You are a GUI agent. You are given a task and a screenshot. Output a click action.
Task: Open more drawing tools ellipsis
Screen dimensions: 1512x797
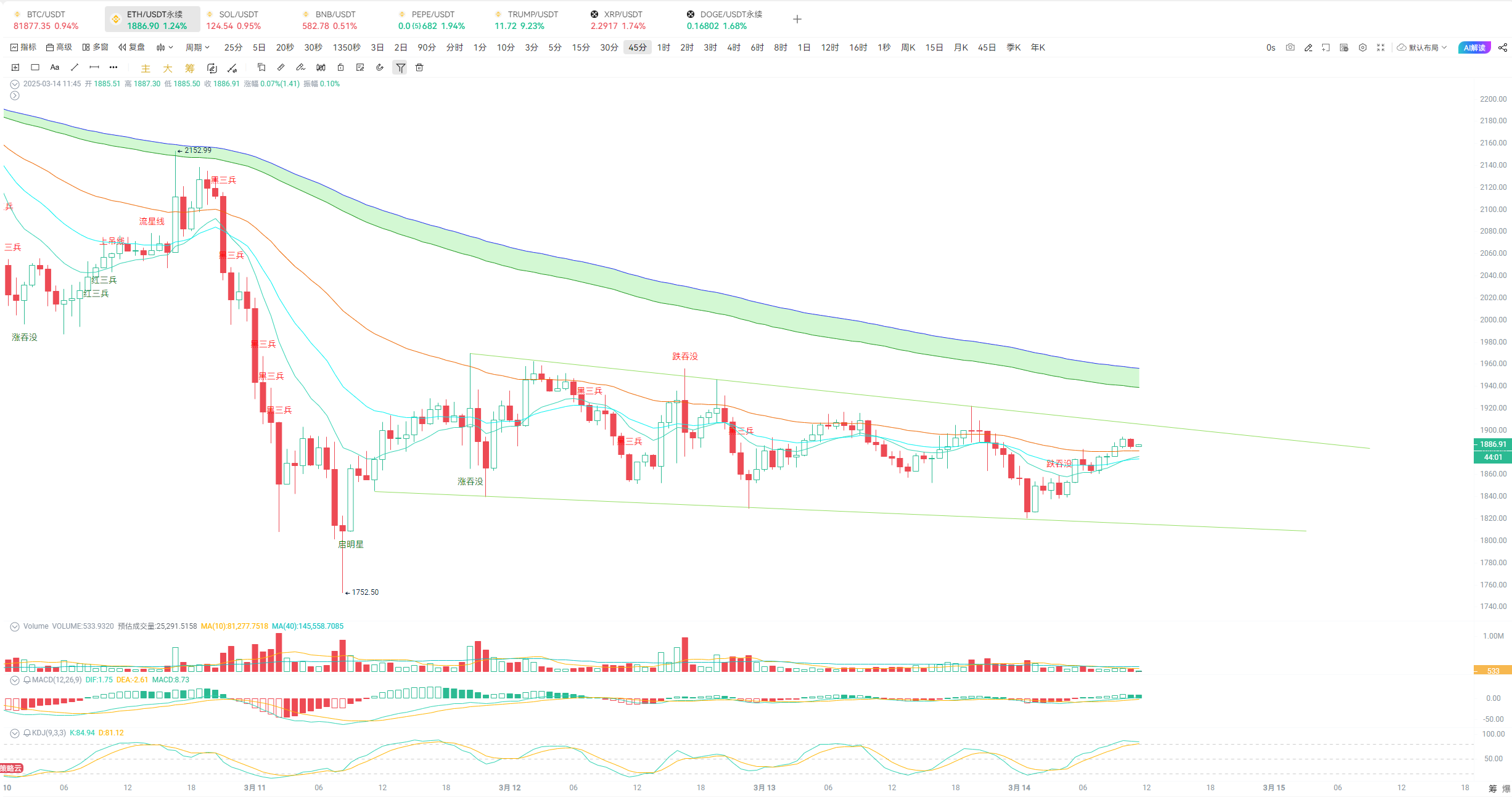113,68
